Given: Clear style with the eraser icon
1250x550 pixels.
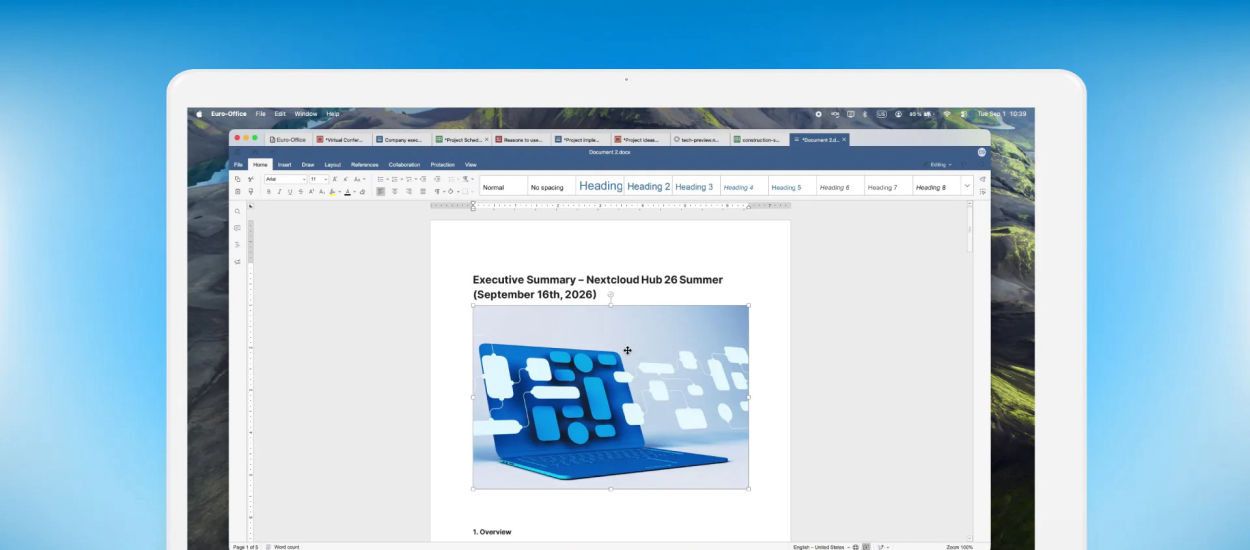Looking at the screenshot, I should pos(362,191).
